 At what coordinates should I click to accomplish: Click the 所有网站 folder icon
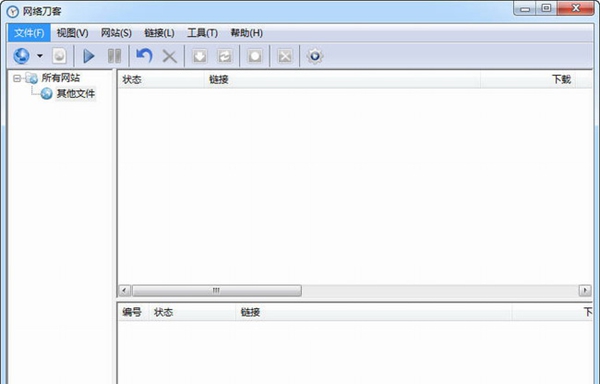pyautogui.click(x=32, y=78)
